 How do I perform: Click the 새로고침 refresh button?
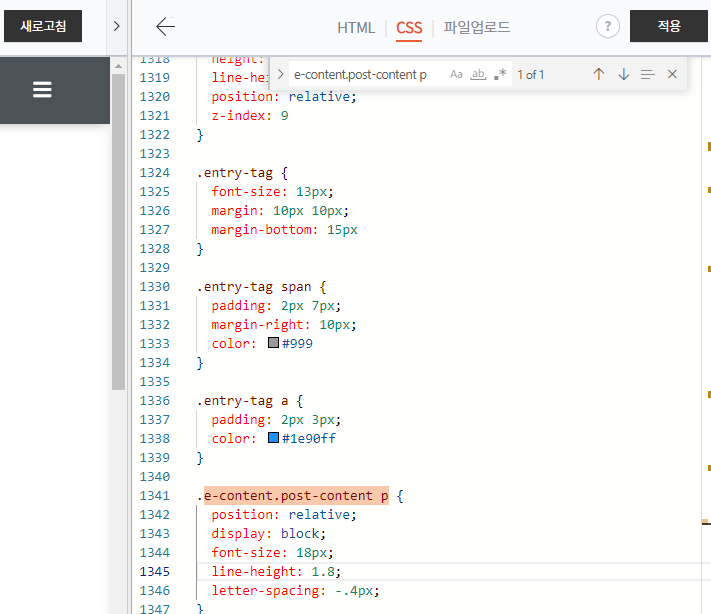[x=43, y=26]
